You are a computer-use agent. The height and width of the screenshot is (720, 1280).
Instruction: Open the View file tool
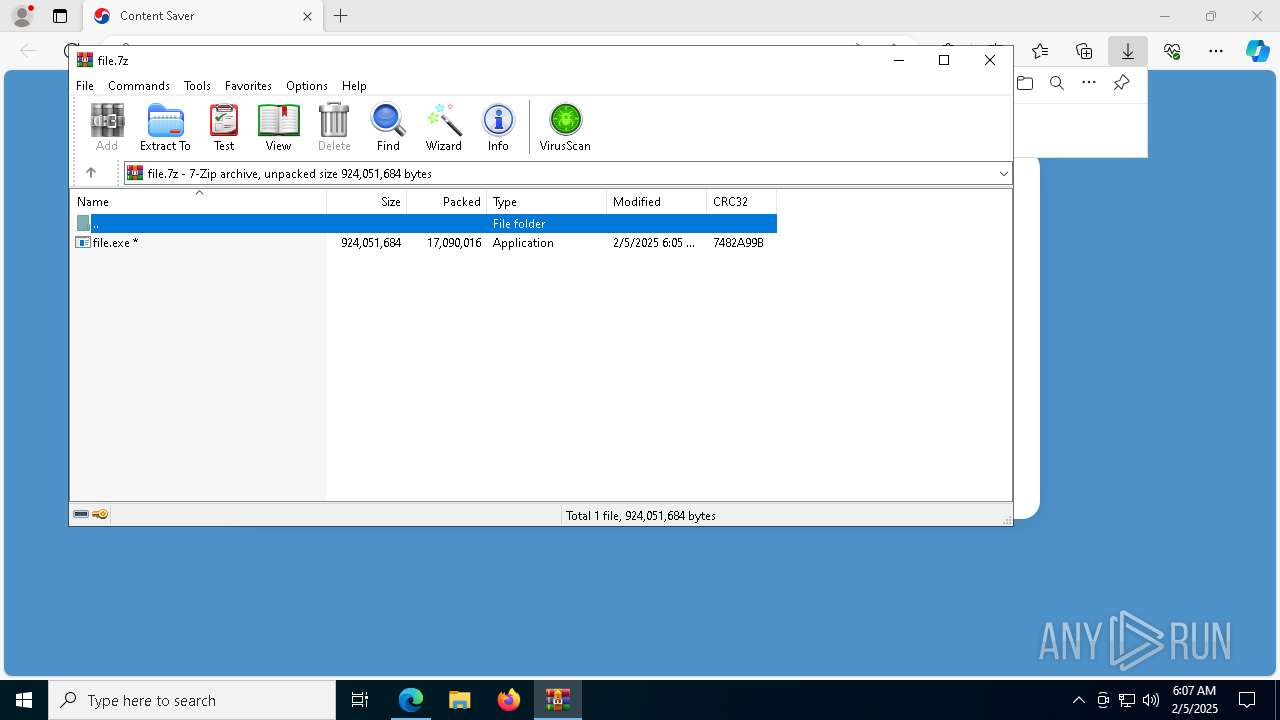tap(279, 127)
